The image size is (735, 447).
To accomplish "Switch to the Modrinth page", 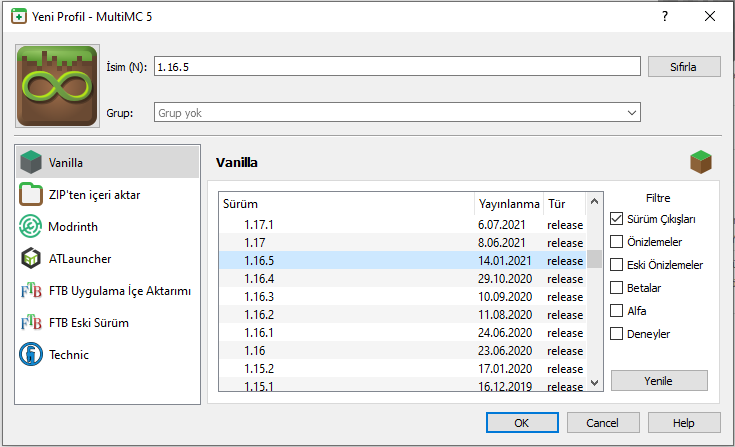I will click(x=108, y=226).
